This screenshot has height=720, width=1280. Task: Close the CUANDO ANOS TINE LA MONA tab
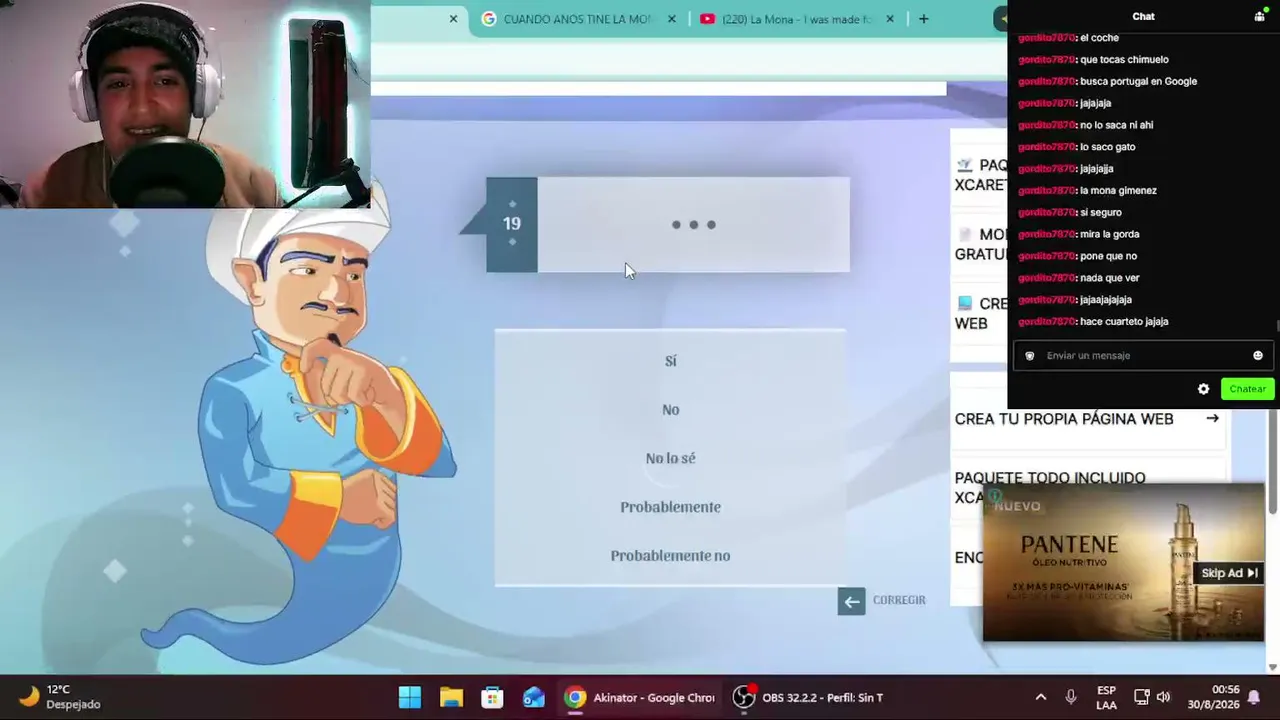coord(672,19)
